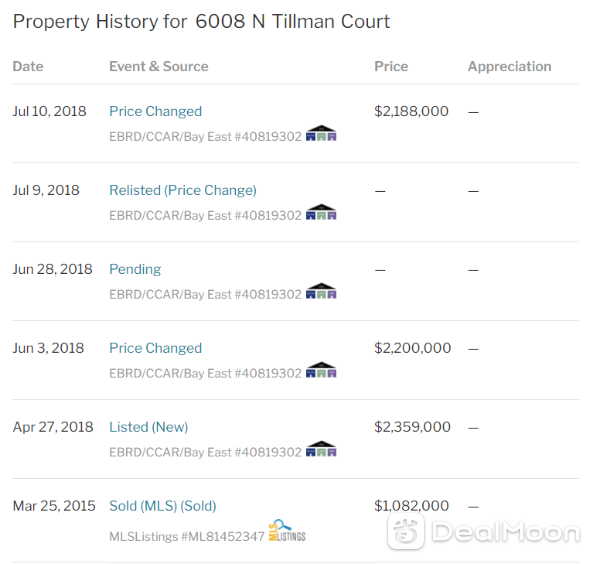Select the $2,359,000 listing price

pos(412,427)
